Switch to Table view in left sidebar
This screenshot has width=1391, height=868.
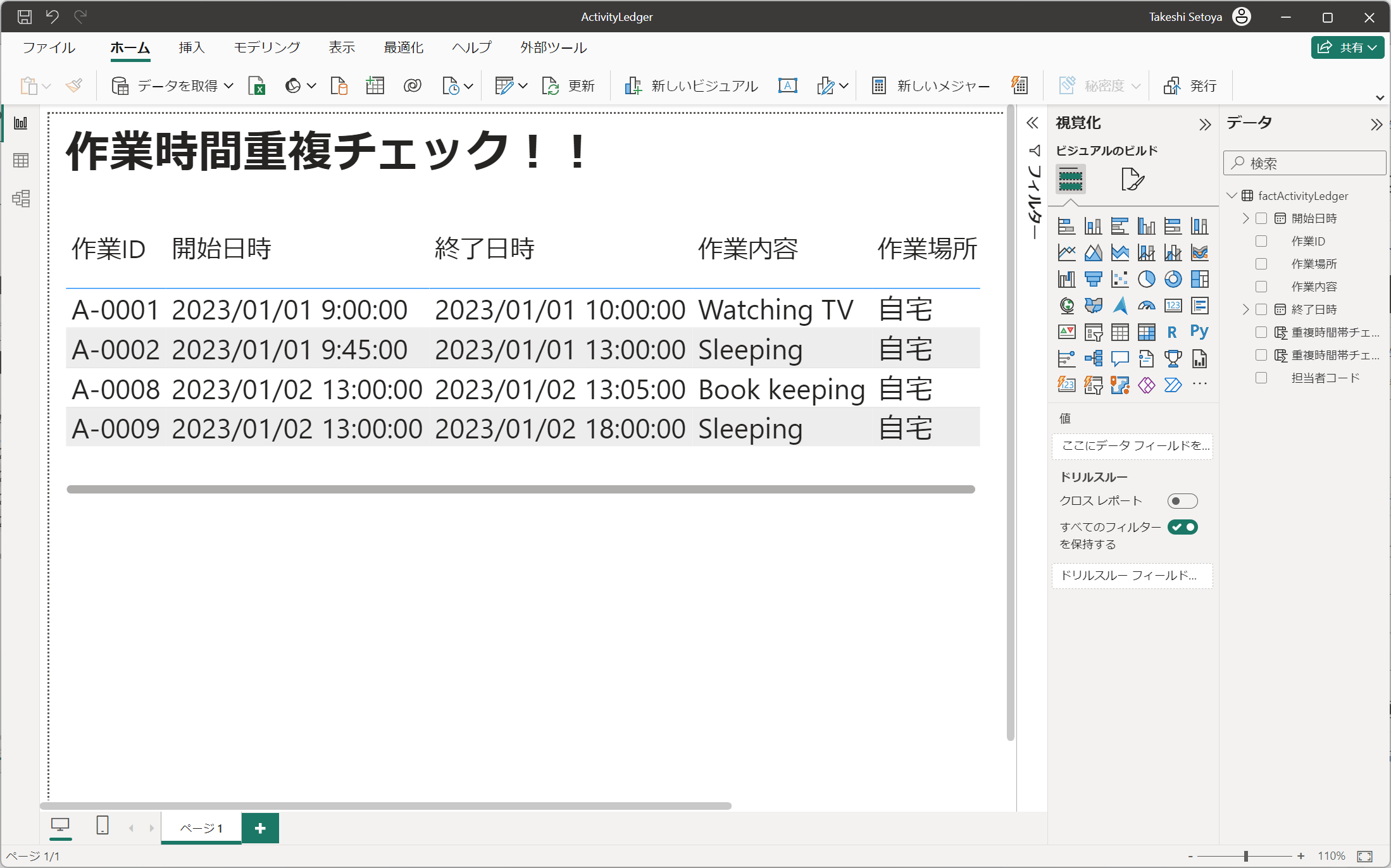[x=21, y=161]
